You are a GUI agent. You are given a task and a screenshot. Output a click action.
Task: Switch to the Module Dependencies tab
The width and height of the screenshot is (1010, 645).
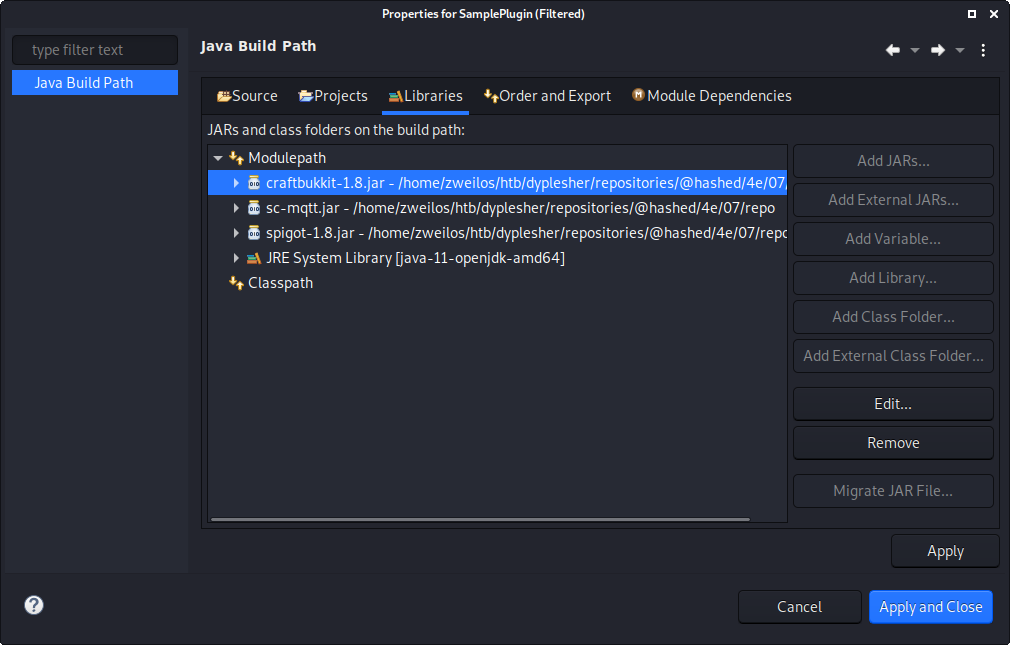pos(711,96)
